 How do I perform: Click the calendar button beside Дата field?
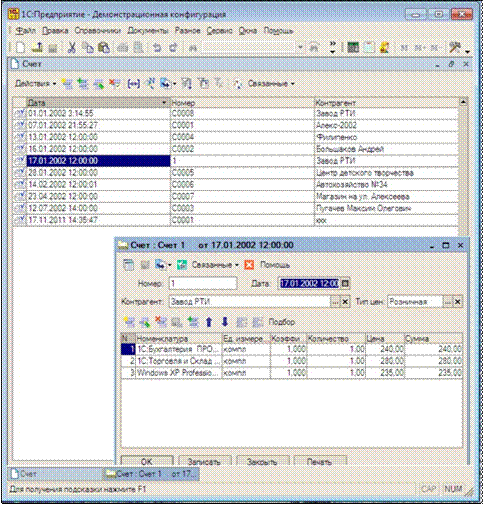pyautogui.click(x=345, y=284)
